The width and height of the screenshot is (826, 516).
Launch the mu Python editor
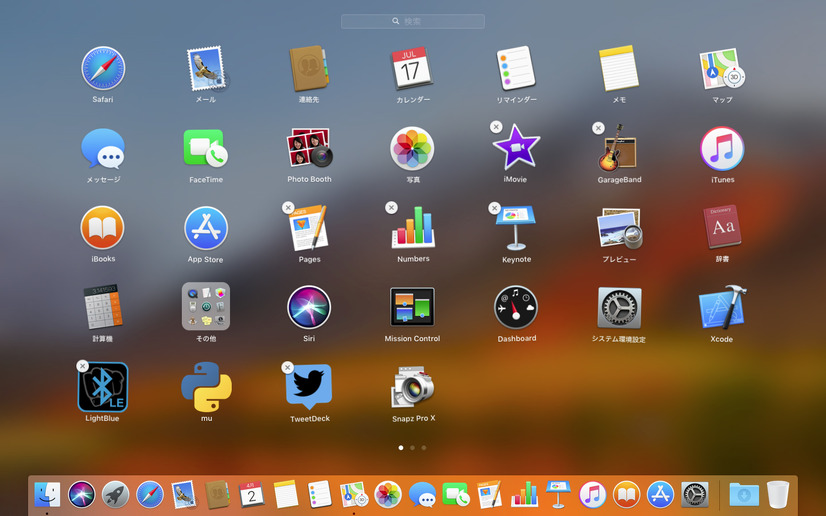pos(206,387)
